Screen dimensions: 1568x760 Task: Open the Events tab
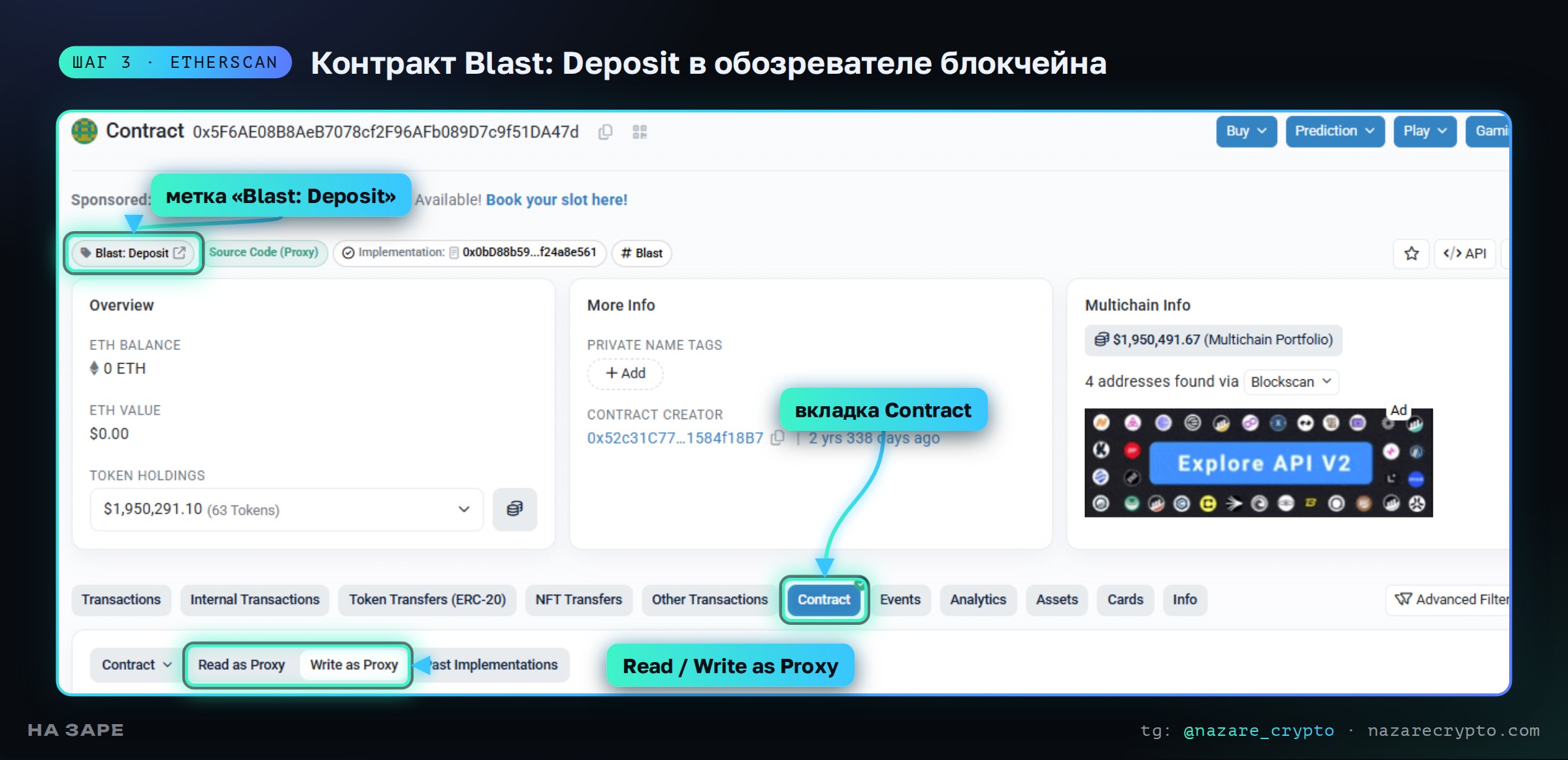(x=900, y=599)
